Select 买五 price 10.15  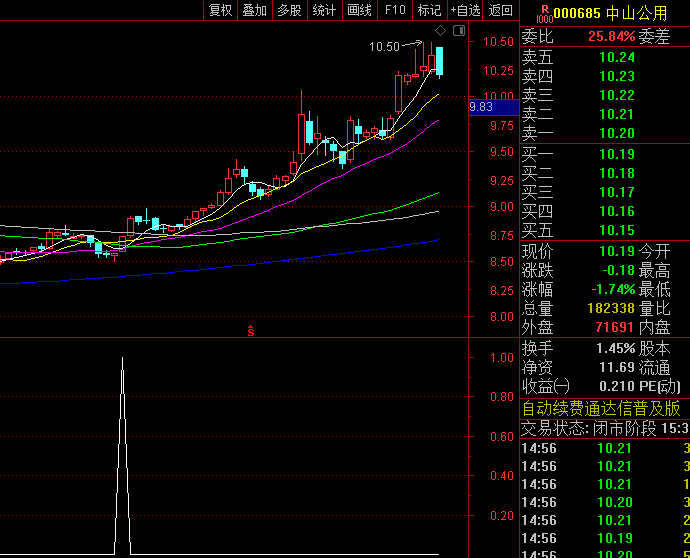coord(617,230)
